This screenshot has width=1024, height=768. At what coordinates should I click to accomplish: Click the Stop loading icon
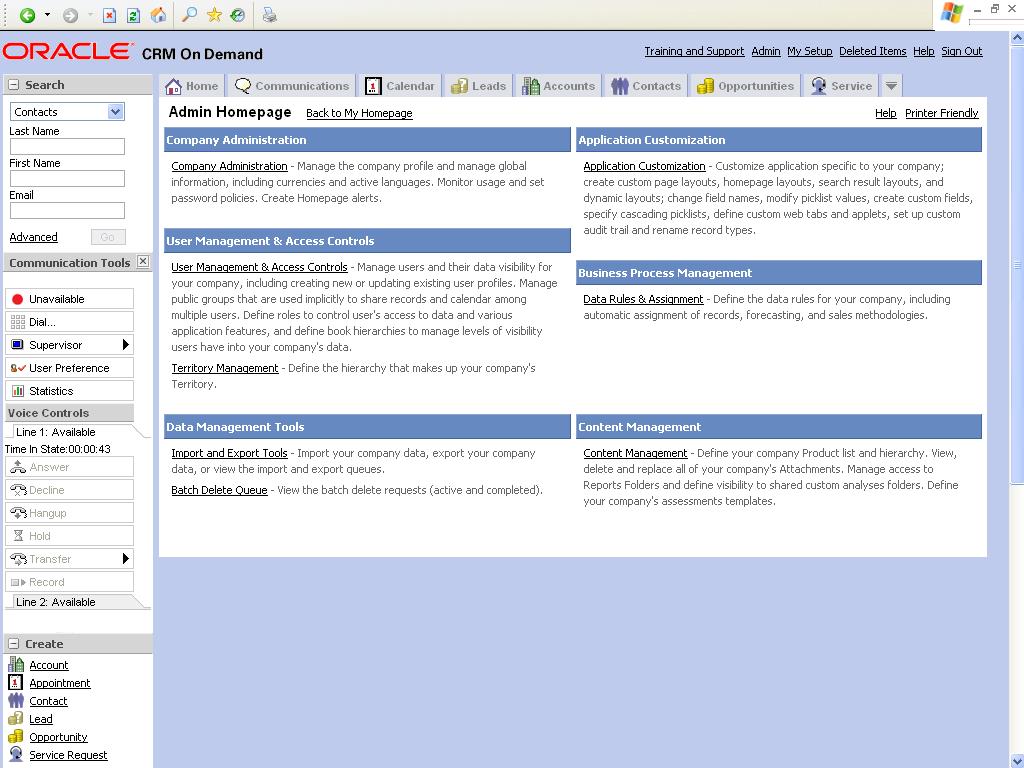[110, 15]
